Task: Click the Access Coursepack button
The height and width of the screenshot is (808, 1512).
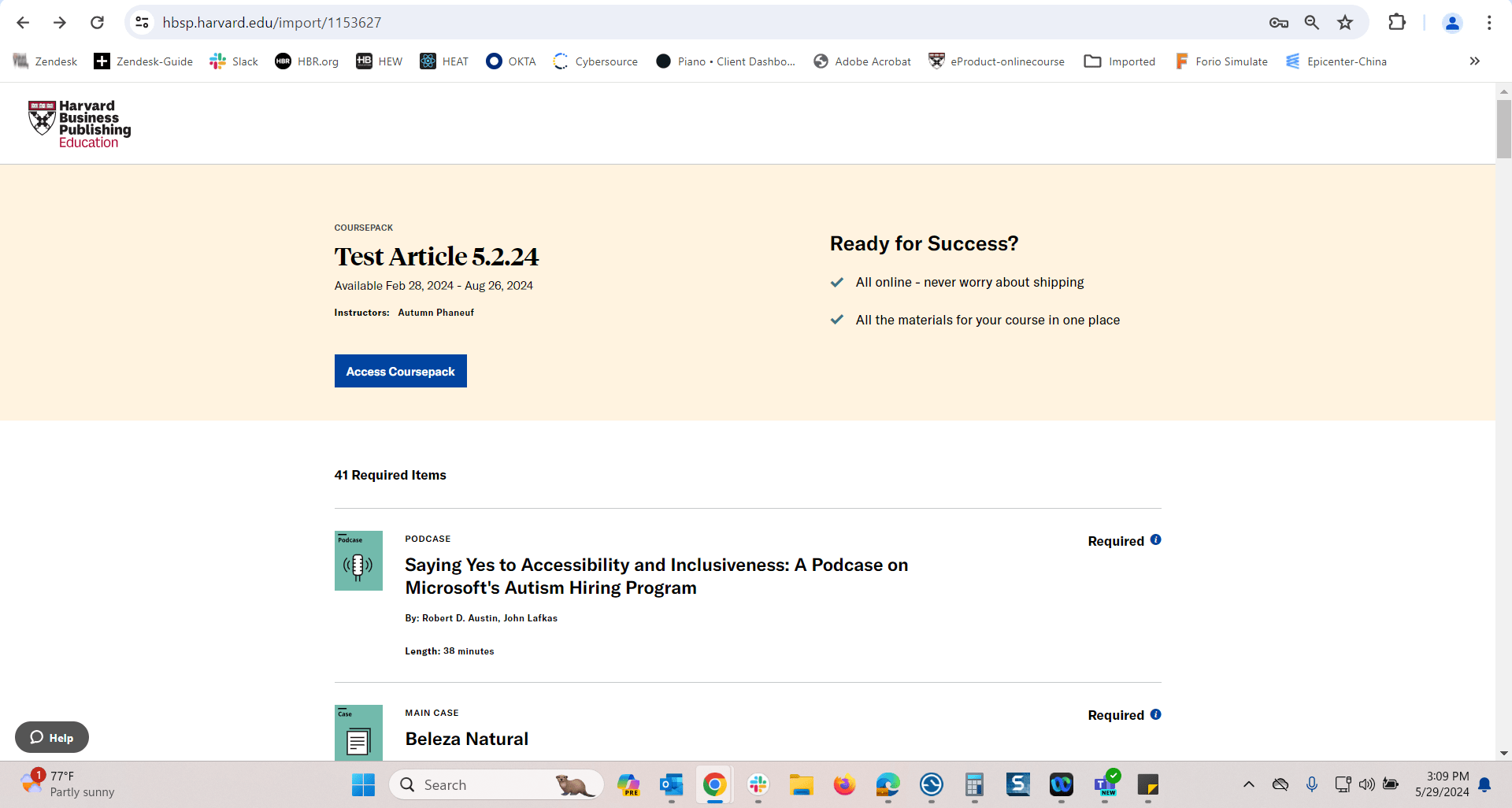Action: [400, 371]
